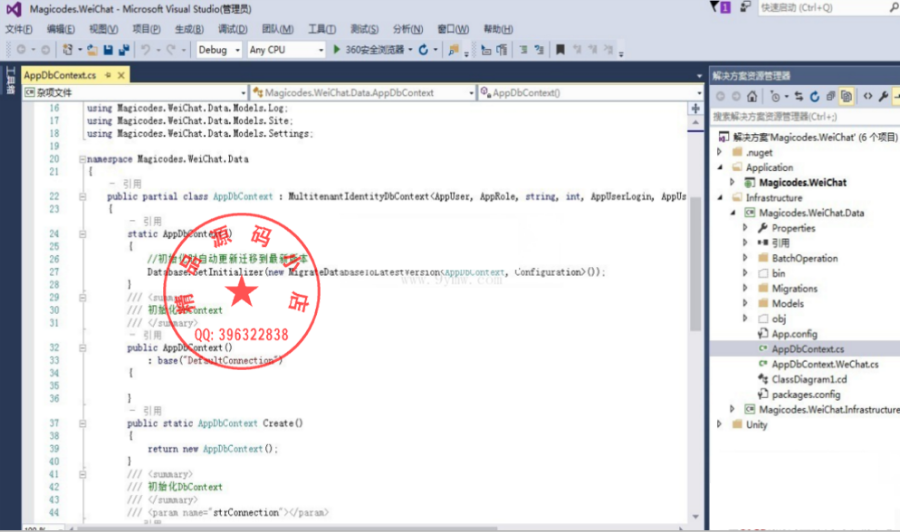This screenshot has height=532, width=900.
Task: Open the 工具(T) menu
Action: coord(321,29)
